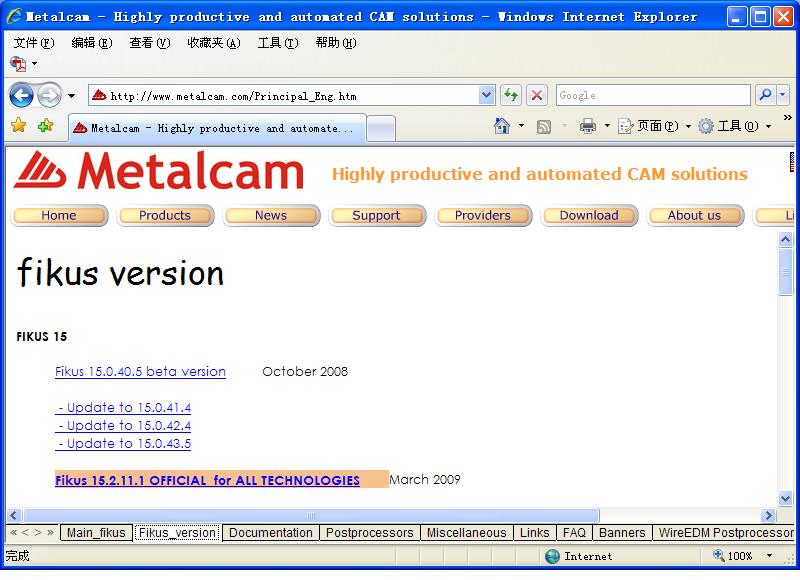Click the Providers navigation button
Screen dimensions: 800x580
(483, 215)
